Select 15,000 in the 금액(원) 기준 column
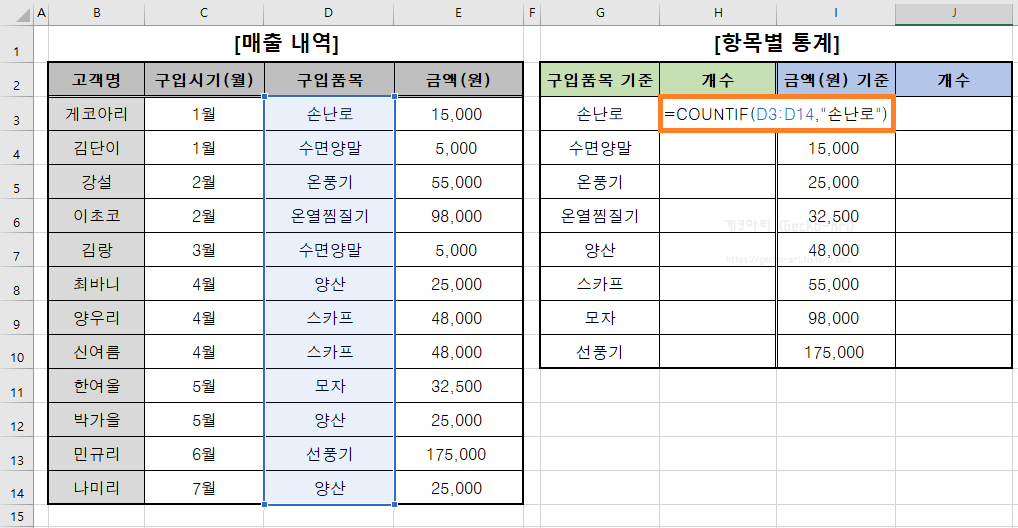Viewport: 1018px width, 528px height. (836, 148)
